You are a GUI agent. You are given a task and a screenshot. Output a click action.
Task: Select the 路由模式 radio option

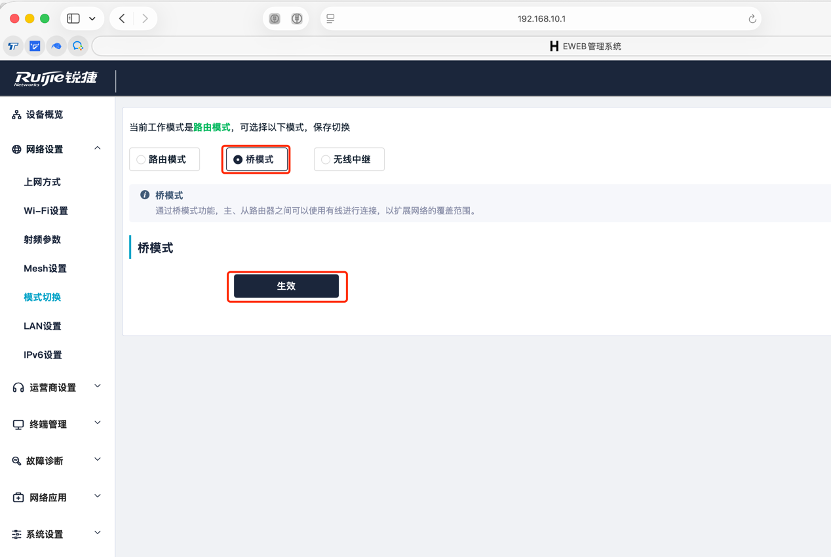[x=164, y=159]
